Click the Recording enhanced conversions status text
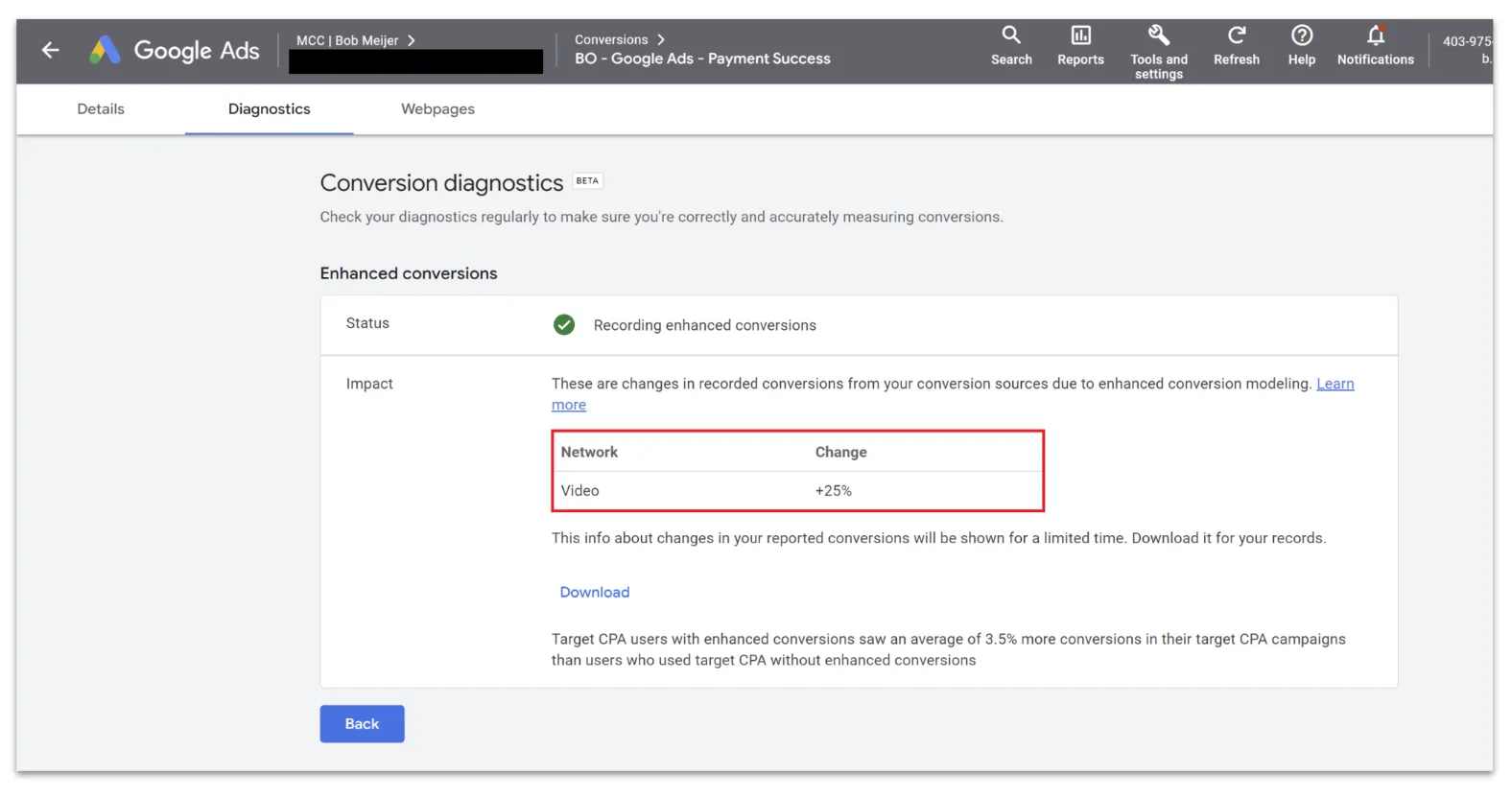The image size is (1512, 798). point(705,325)
